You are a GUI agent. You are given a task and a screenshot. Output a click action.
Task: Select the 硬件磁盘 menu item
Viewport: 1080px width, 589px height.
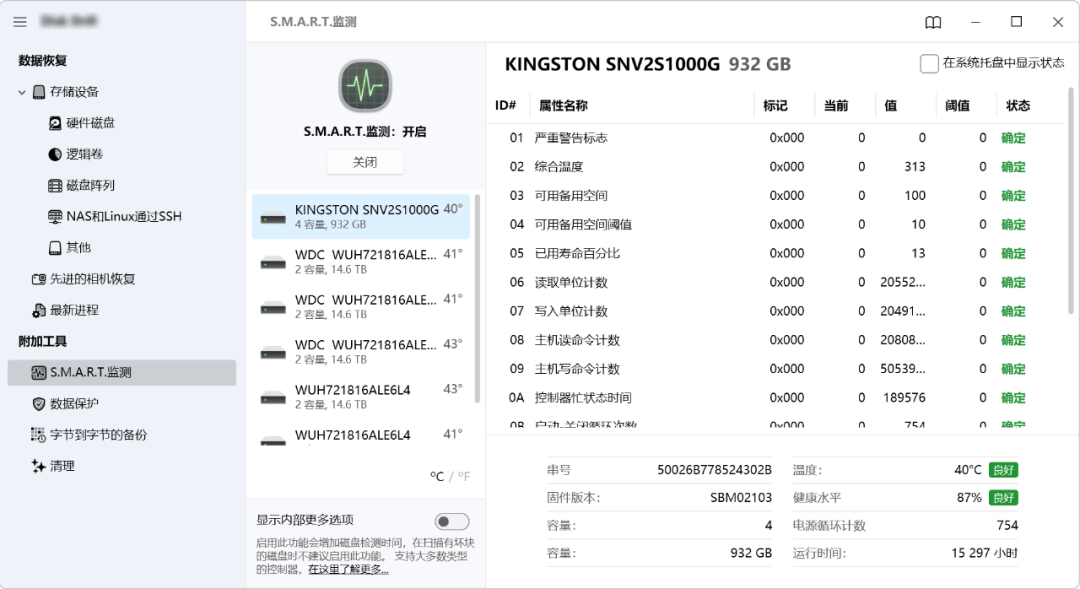click(x=90, y=123)
